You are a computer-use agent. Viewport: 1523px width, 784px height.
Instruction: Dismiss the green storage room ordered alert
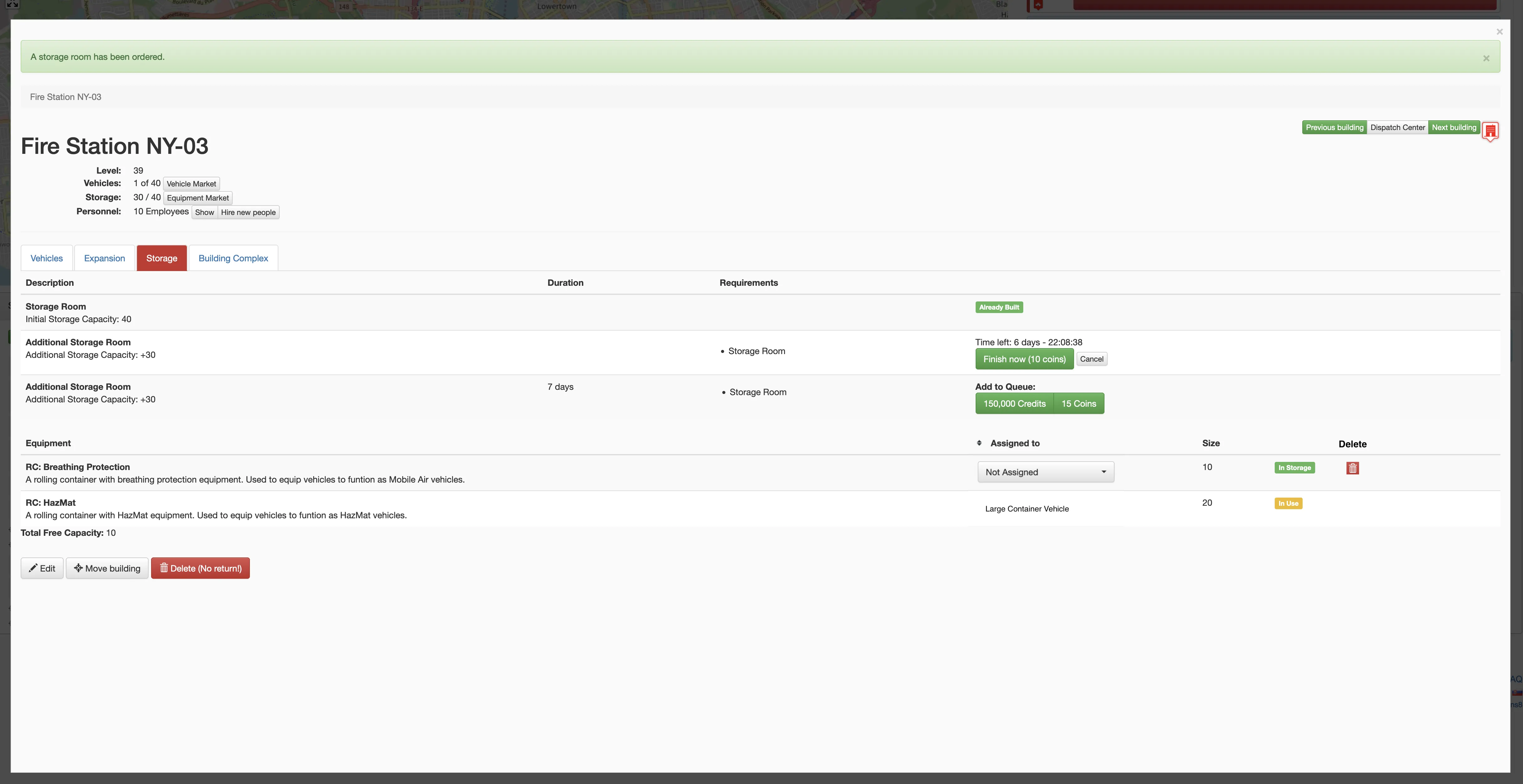1486,58
